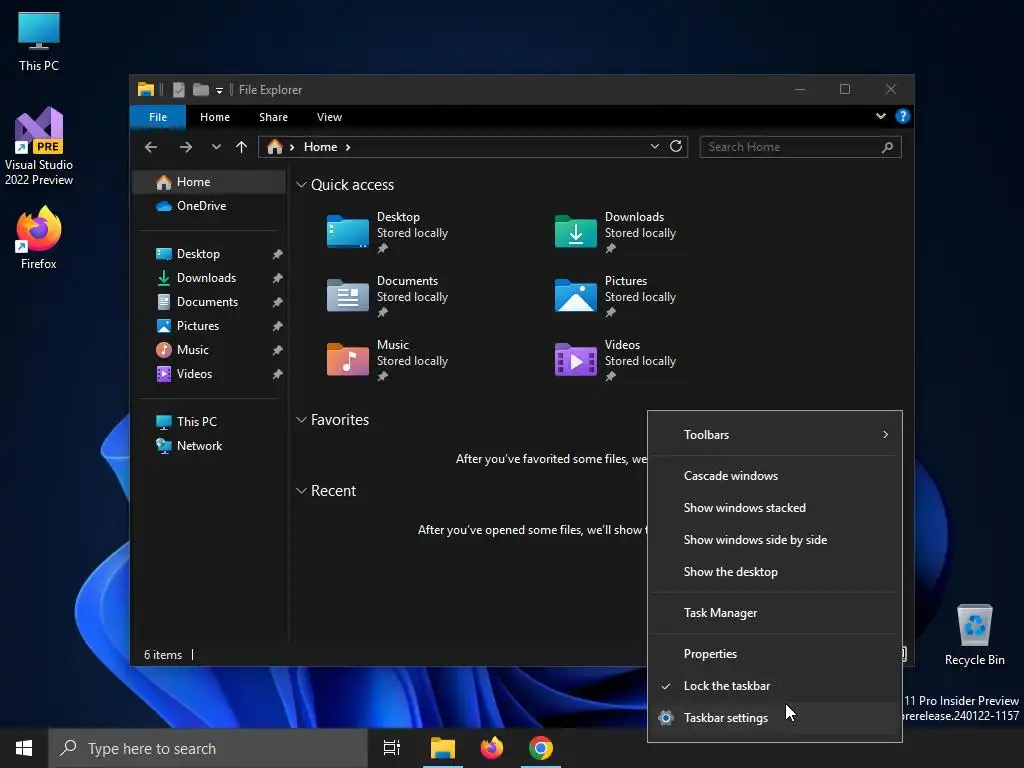Select Videos in the navigation pane

209,374
